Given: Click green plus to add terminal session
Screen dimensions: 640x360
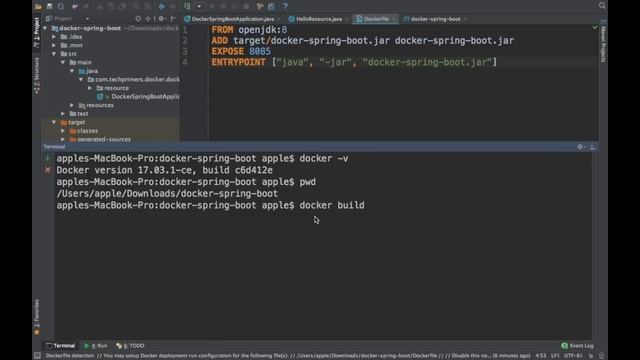Looking at the screenshot, I should [48, 158].
